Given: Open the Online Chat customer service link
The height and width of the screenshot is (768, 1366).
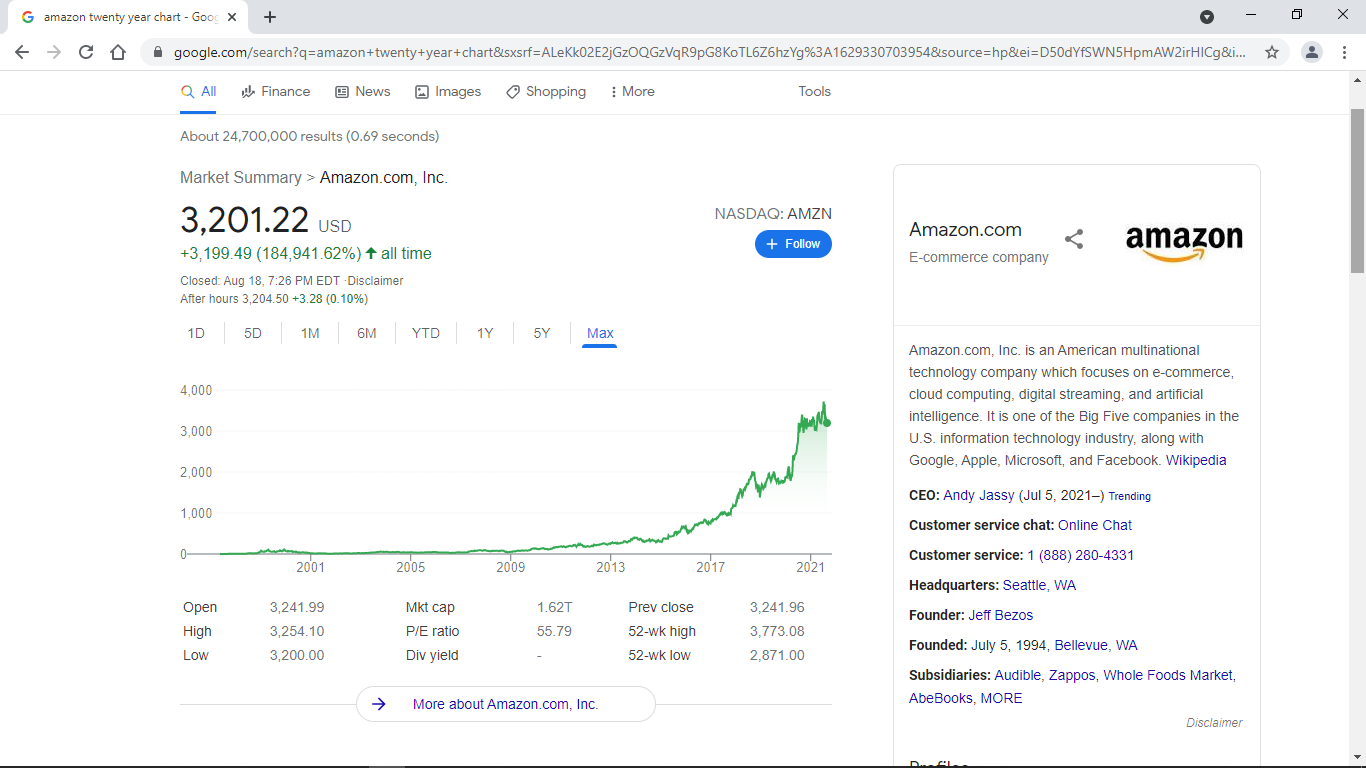Looking at the screenshot, I should click(x=1095, y=525).
